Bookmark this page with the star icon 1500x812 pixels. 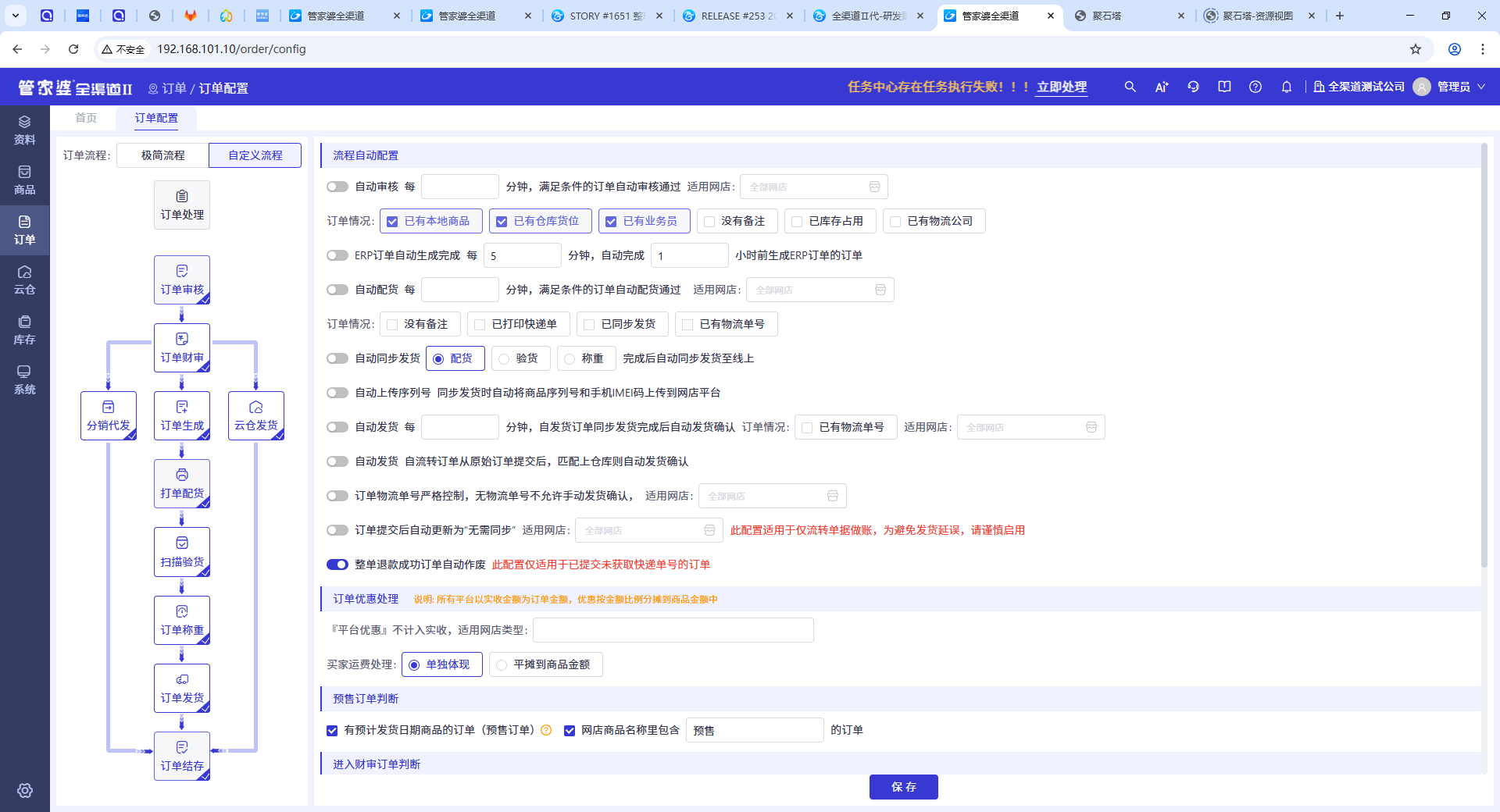pos(1416,49)
